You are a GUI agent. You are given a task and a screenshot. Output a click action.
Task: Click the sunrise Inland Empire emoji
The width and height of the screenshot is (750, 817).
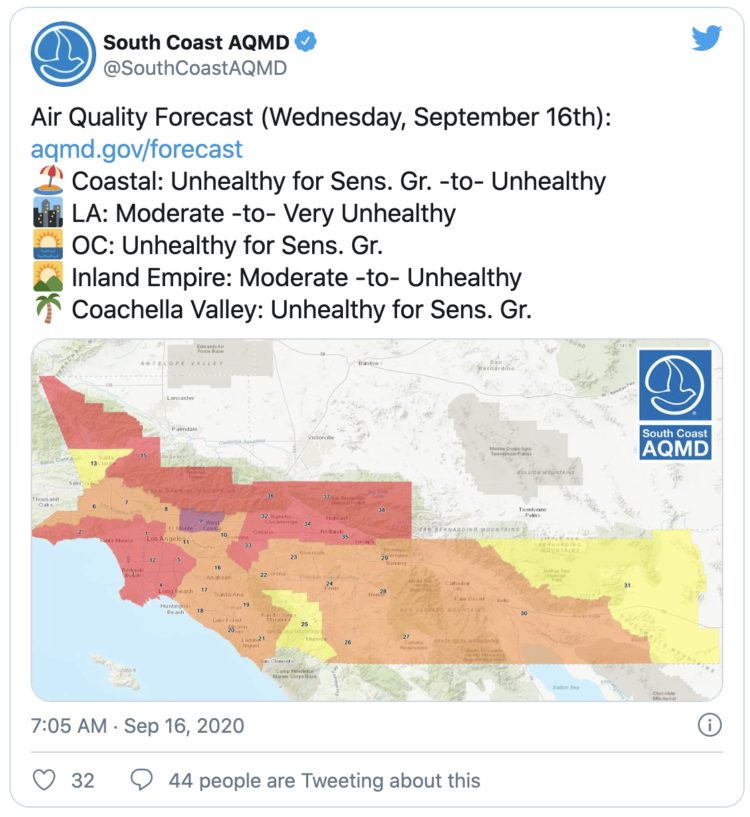pos(48,278)
